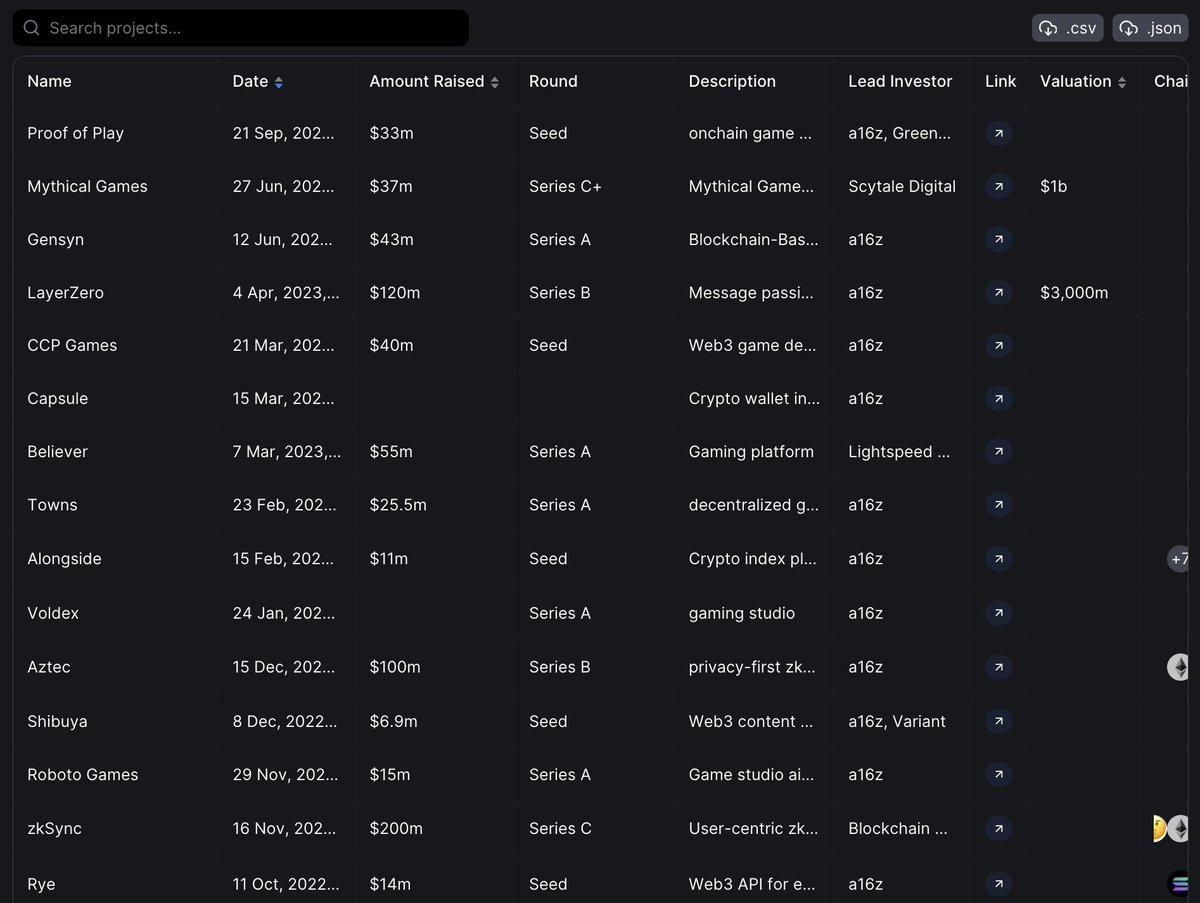The width and height of the screenshot is (1200, 903).
Task: Click the yellow chain icon on zkSync row
Action: (1160, 828)
